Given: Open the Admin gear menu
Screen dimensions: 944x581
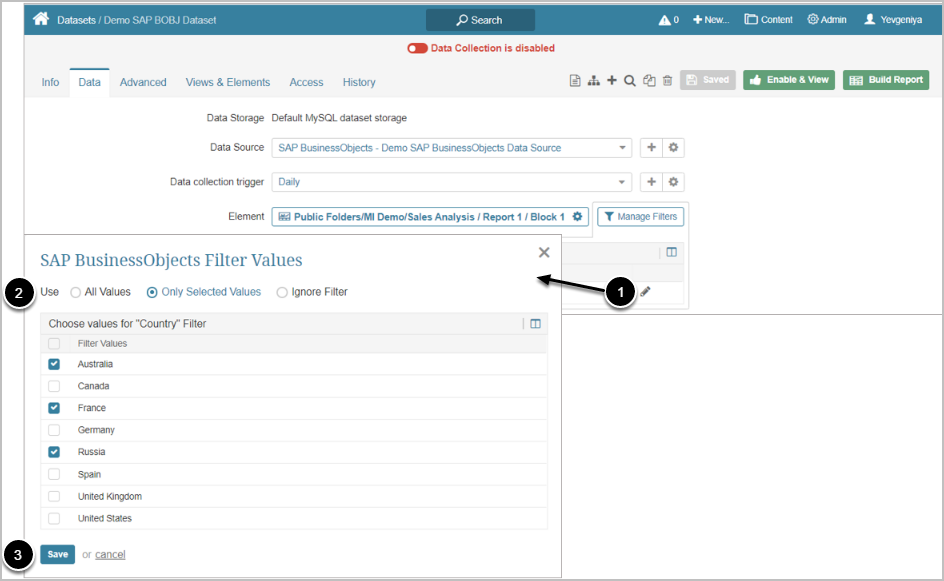Looking at the screenshot, I should point(827,20).
